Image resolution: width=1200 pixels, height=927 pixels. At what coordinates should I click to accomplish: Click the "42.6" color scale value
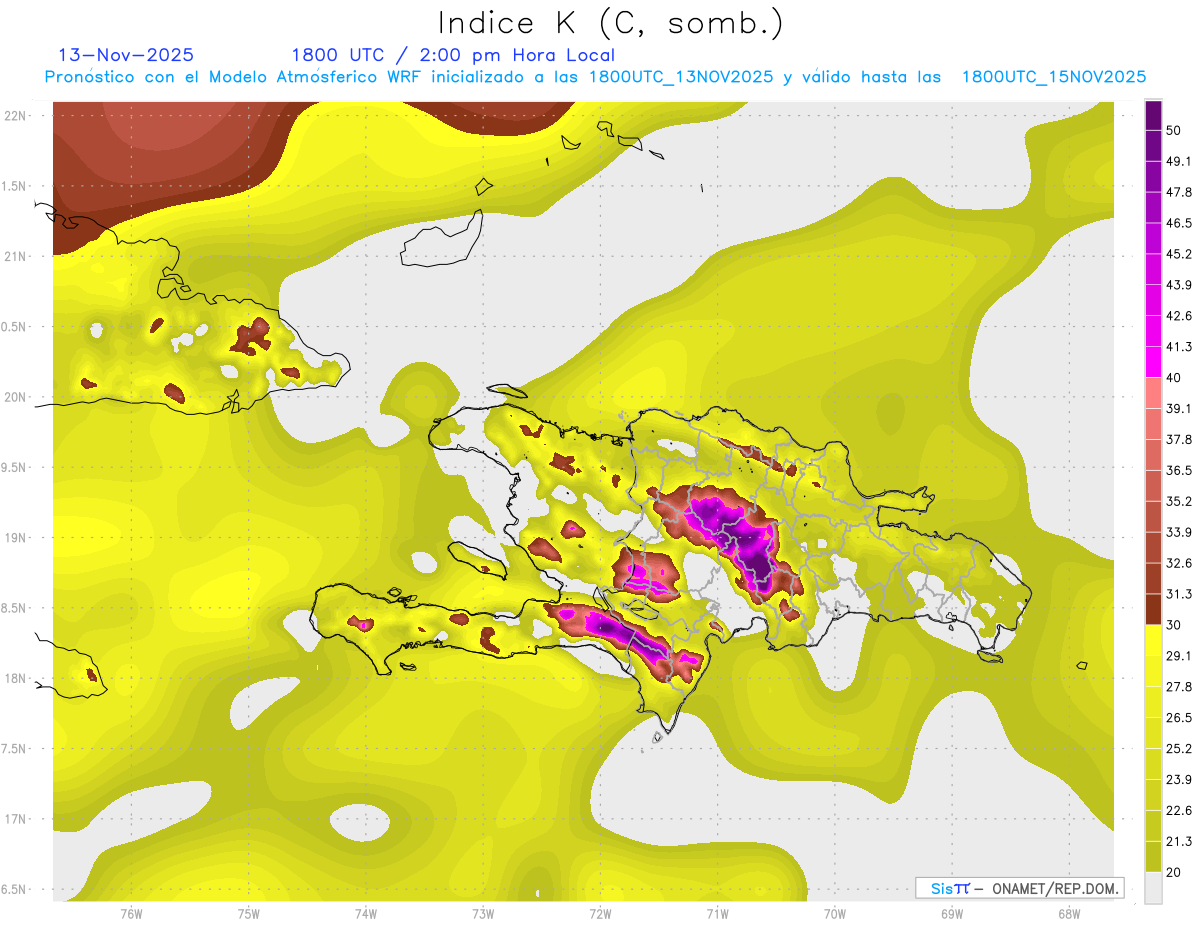click(x=1179, y=316)
